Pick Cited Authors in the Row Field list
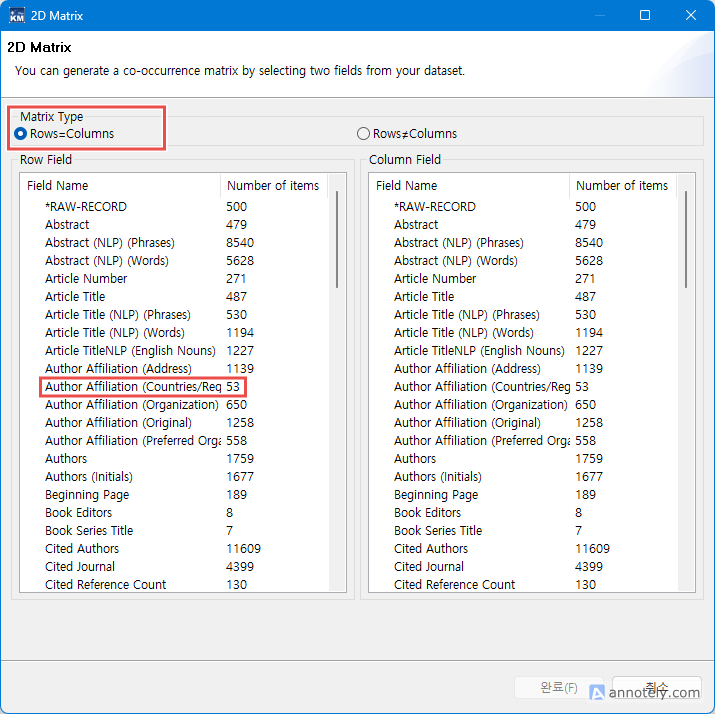The height and width of the screenshot is (714, 715). [x=82, y=549]
